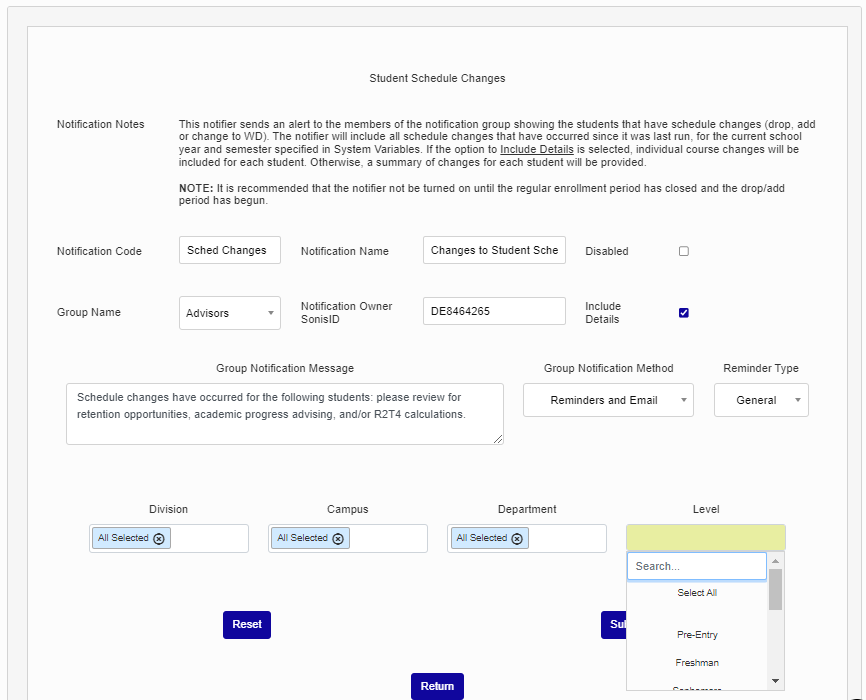Uncheck the Include Details checkbox
866x700 pixels.
(684, 313)
